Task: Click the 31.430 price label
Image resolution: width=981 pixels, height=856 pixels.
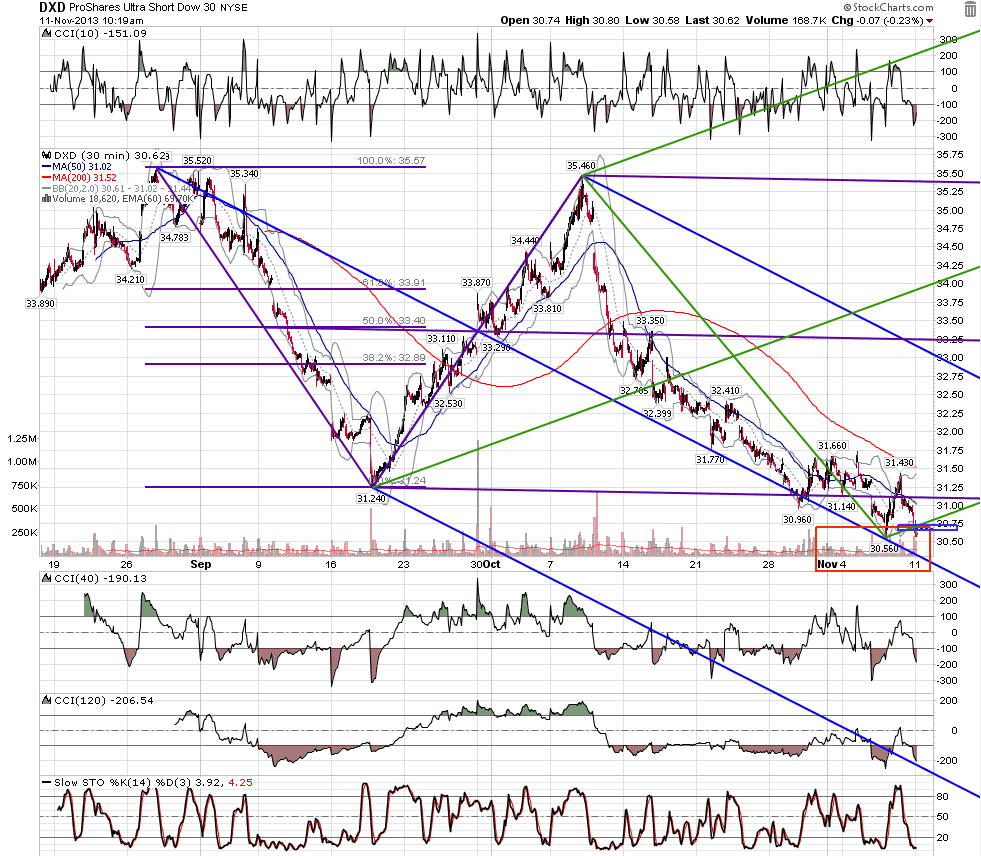Action: (x=899, y=462)
